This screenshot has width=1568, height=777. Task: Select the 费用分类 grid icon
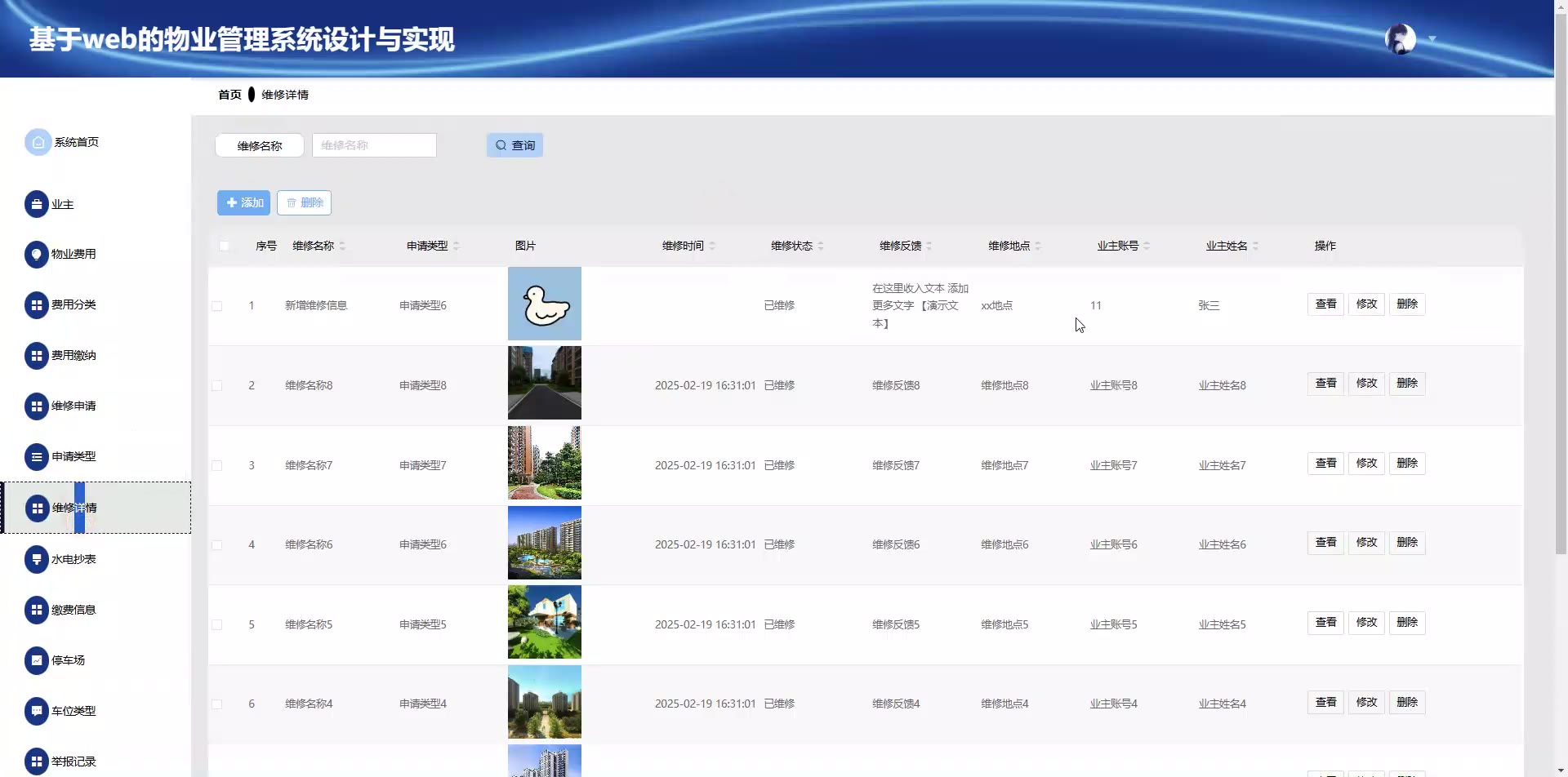(x=37, y=305)
